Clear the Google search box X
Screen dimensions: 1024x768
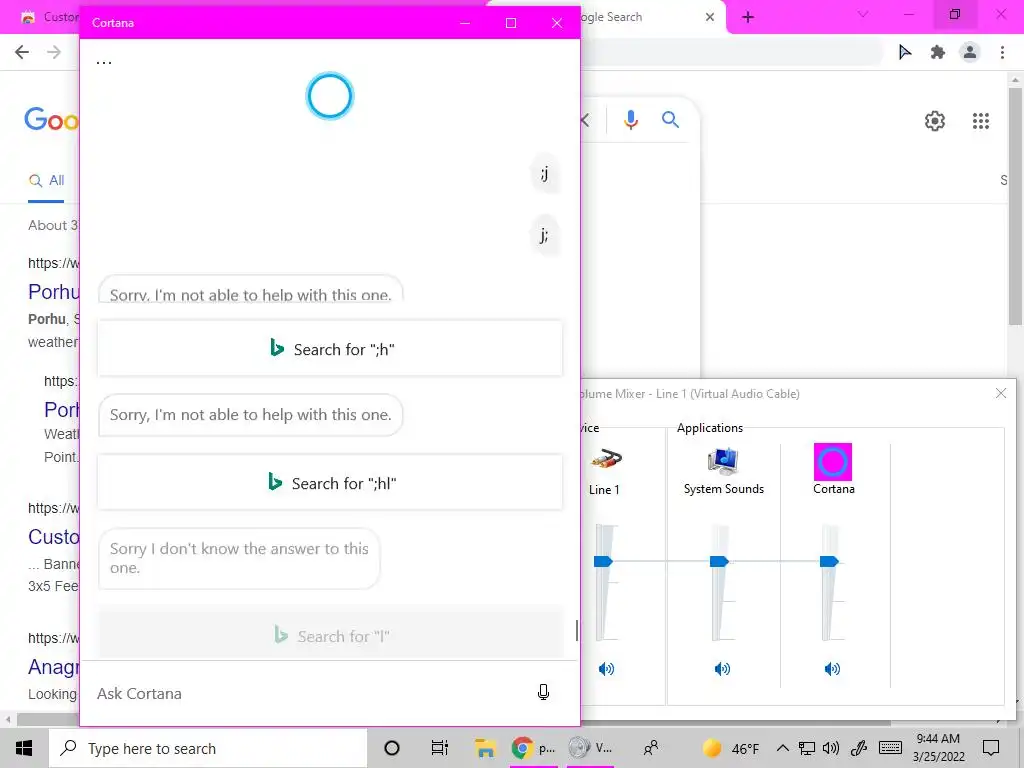(585, 120)
